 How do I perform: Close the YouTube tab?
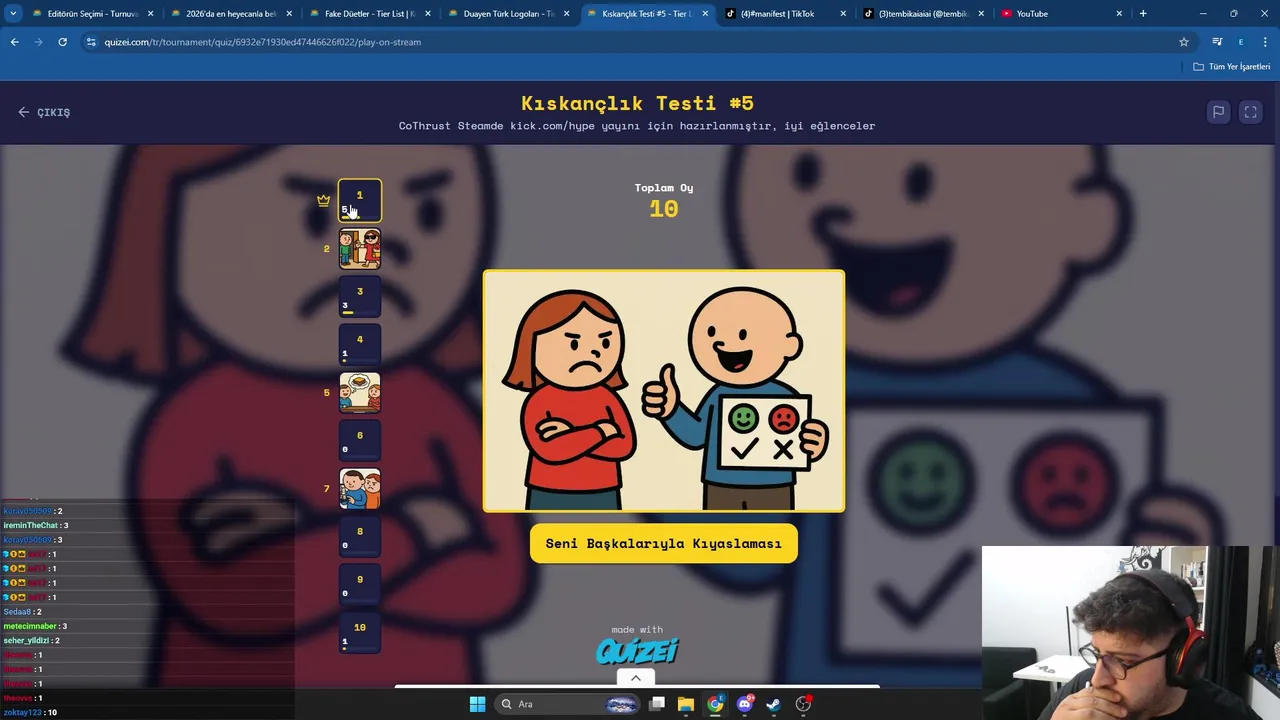pos(1119,14)
